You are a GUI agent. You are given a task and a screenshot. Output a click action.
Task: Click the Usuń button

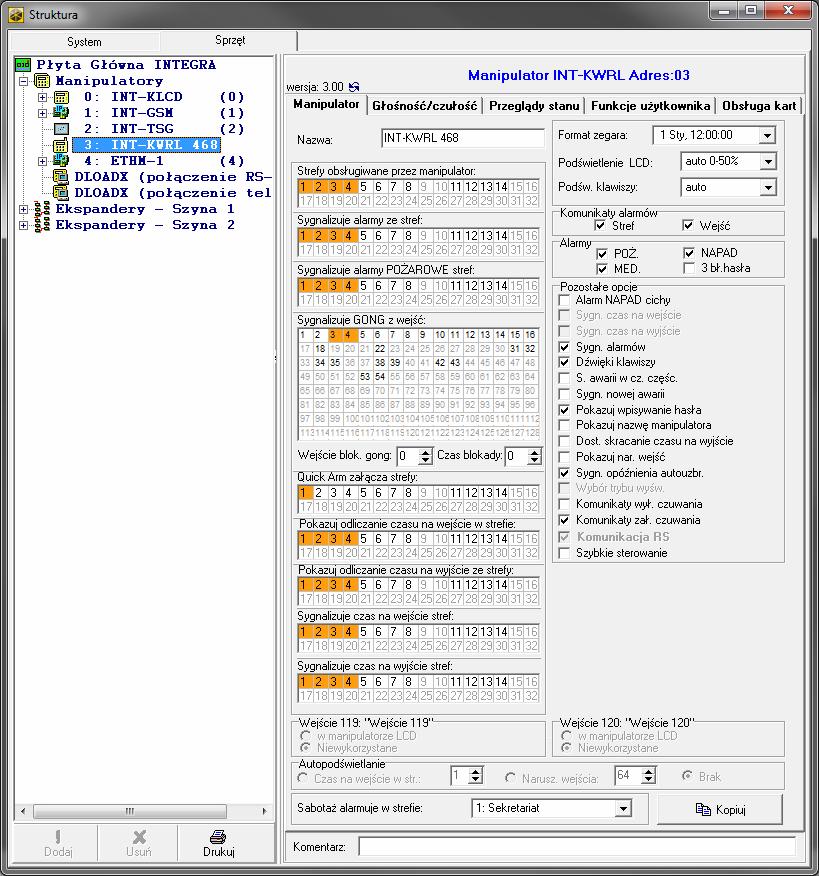(x=139, y=843)
